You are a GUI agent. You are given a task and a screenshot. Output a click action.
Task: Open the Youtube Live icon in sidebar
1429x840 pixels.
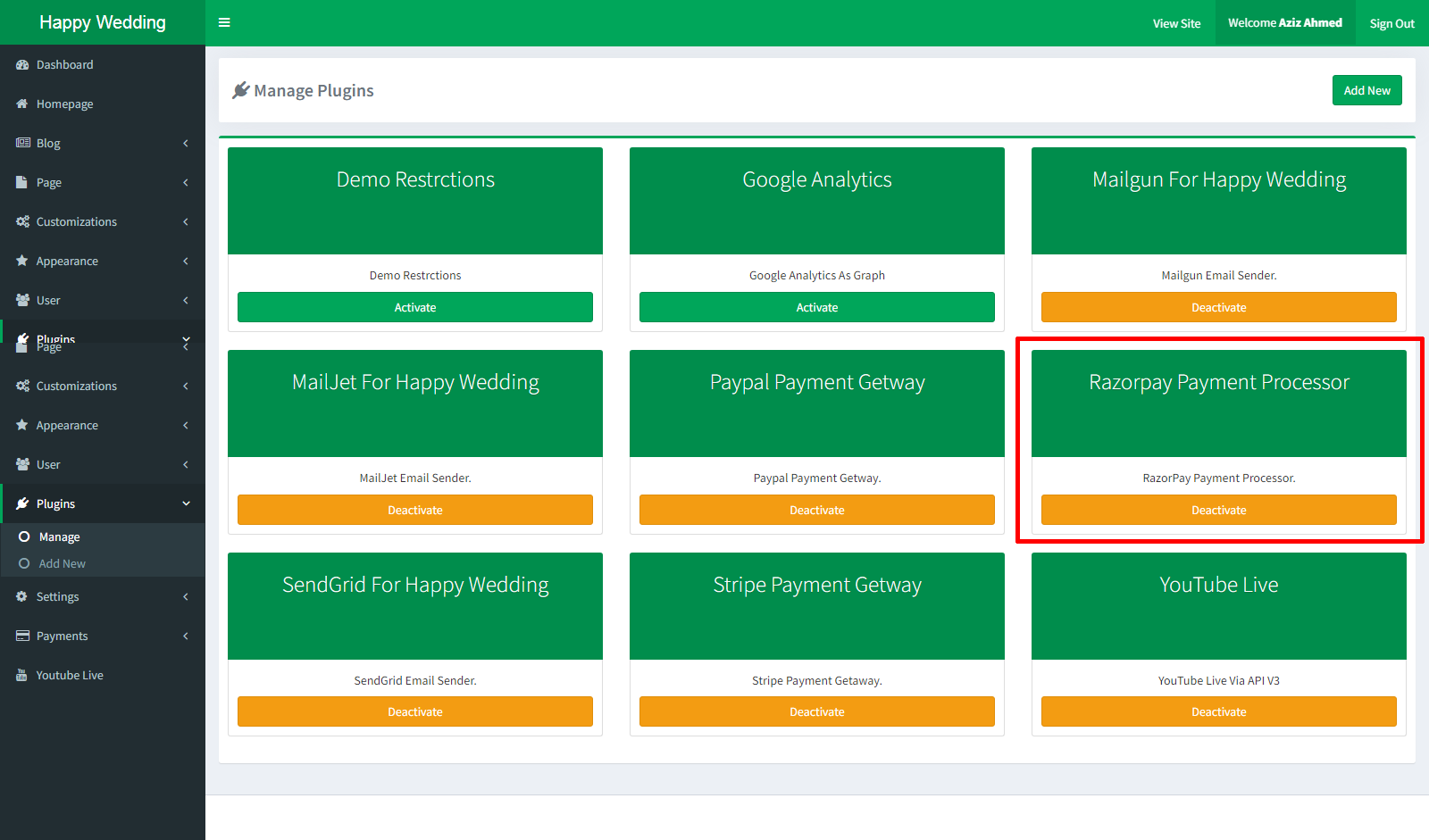click(x=21, y=674)
